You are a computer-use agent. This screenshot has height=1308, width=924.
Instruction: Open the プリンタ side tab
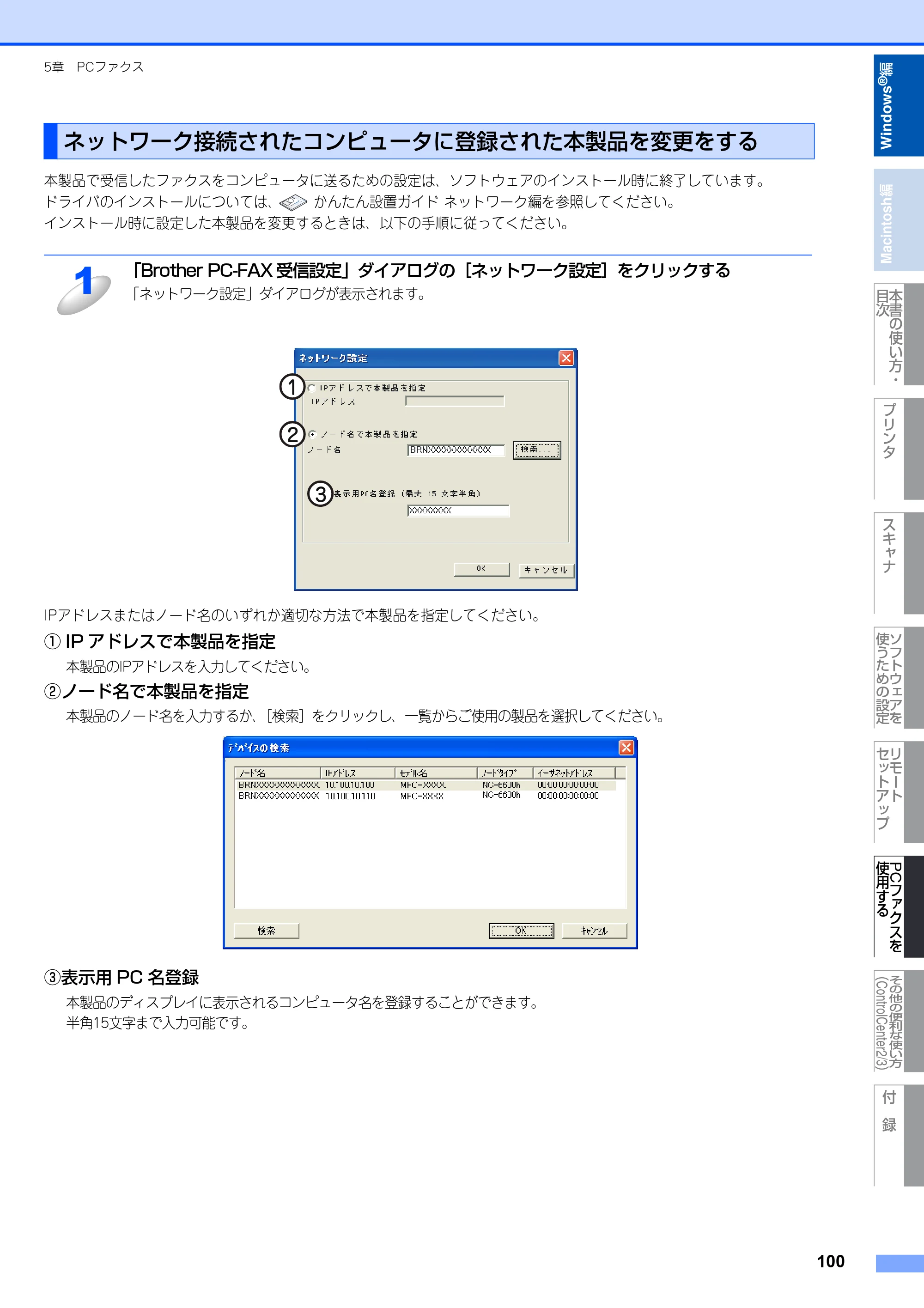coord(899,449)
